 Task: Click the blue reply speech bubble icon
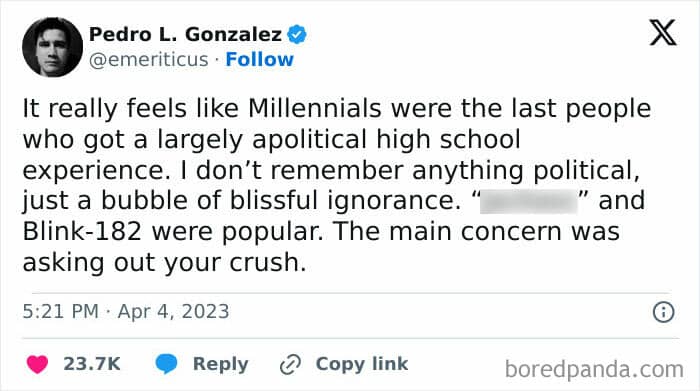[167, 364]
